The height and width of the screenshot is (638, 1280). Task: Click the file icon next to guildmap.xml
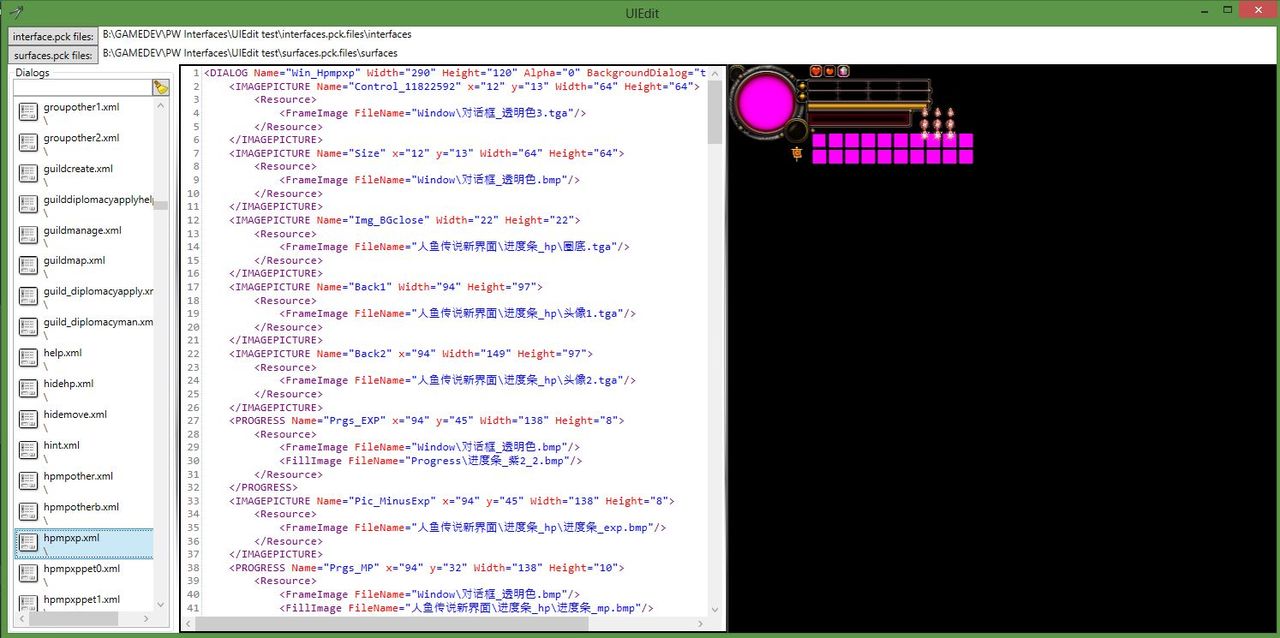pyautogui.click(x=28, y=266)
